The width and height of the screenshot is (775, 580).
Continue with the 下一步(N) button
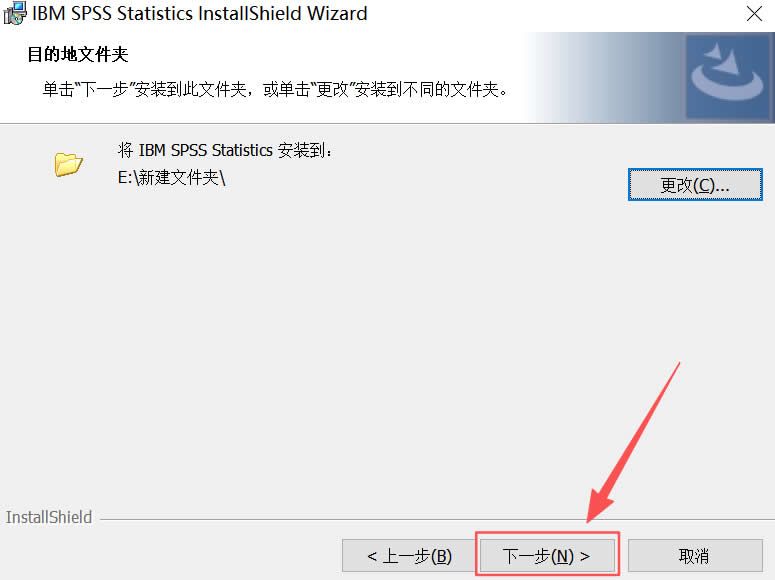[547, 555]
